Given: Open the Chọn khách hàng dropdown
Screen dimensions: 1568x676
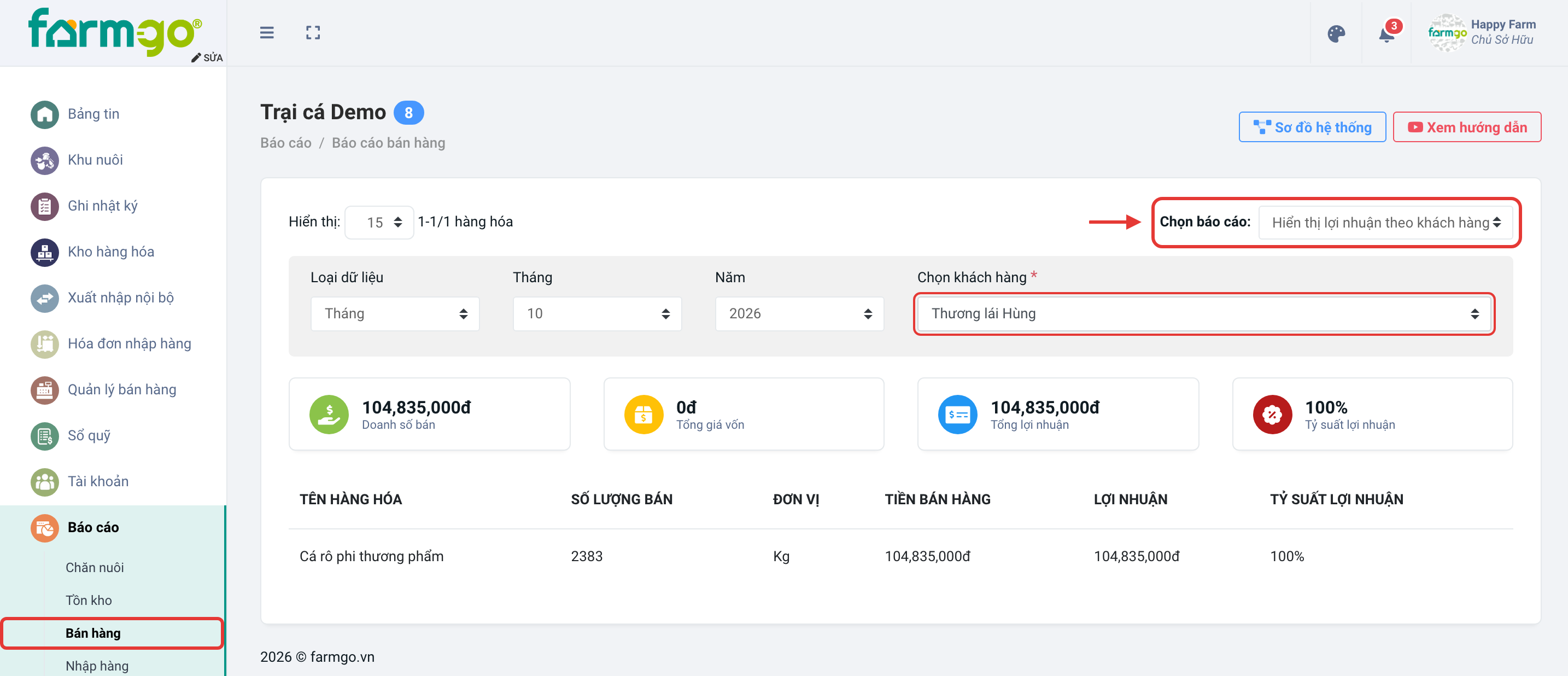Looking at the screenshot, I should click(x=1204, y=313).
